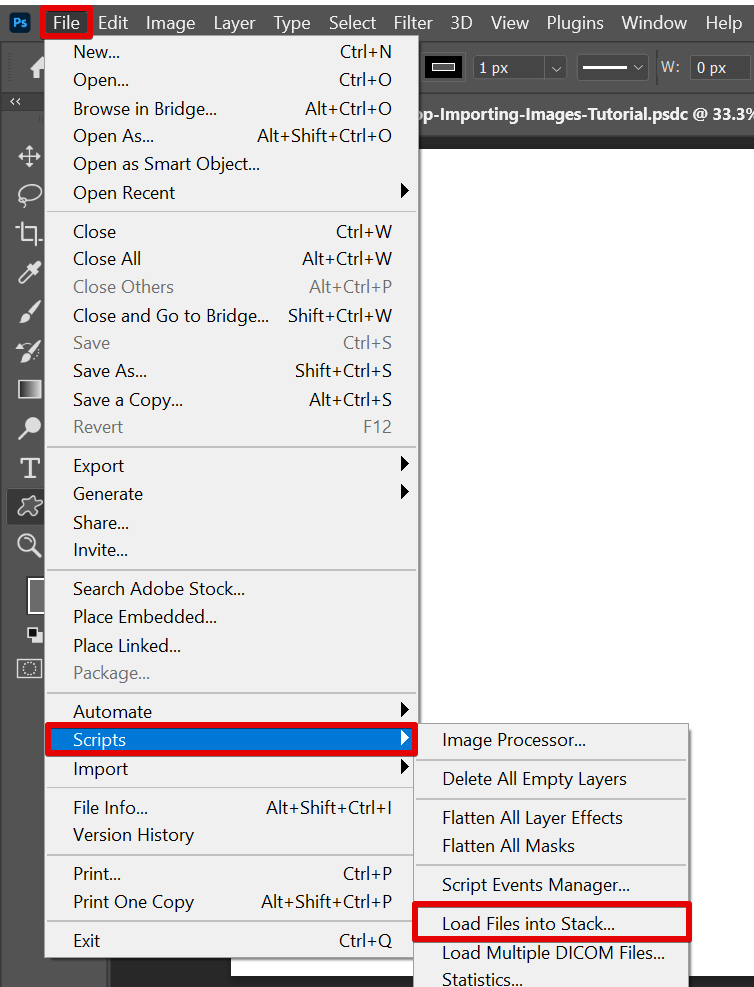Screen dimensions: 754x987
Task: Select the Eyedropper tool
Action: [29, 273]
